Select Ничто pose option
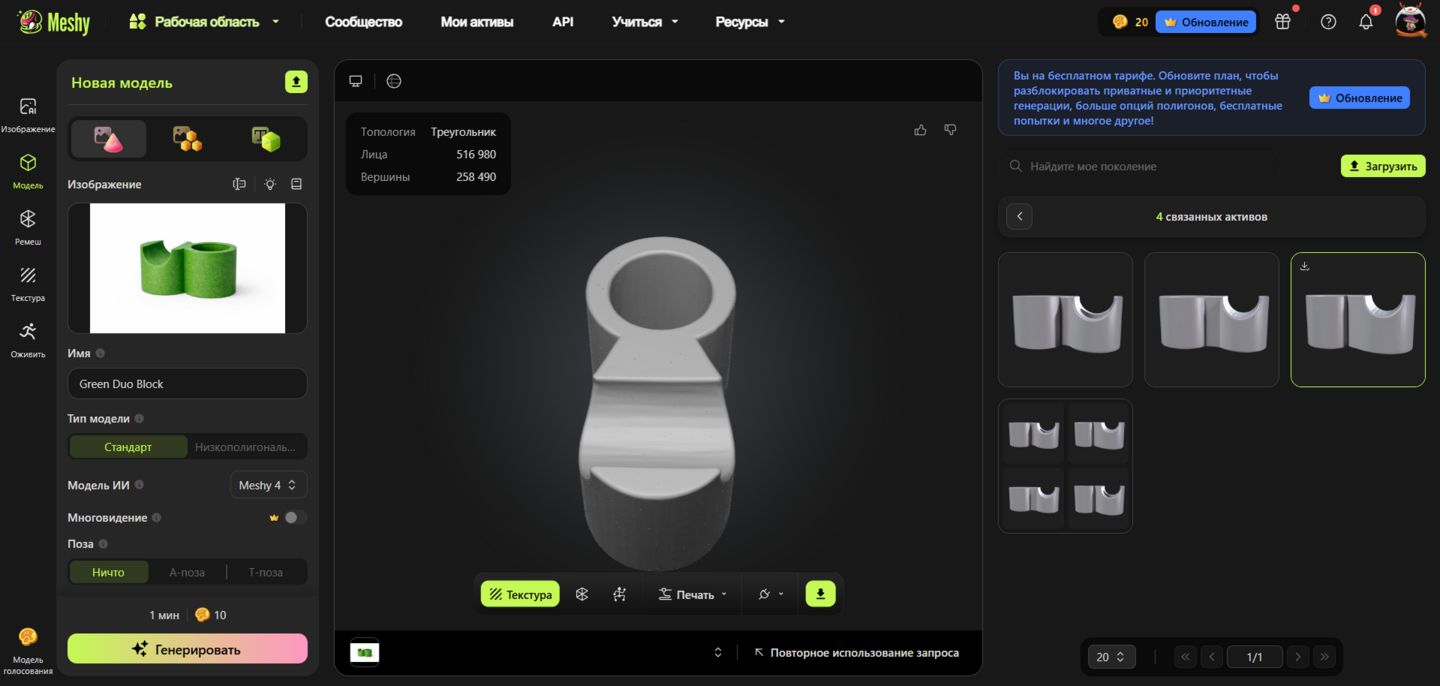The height and width of the screenshot is (686, 1440). click(x=108, y=572)
